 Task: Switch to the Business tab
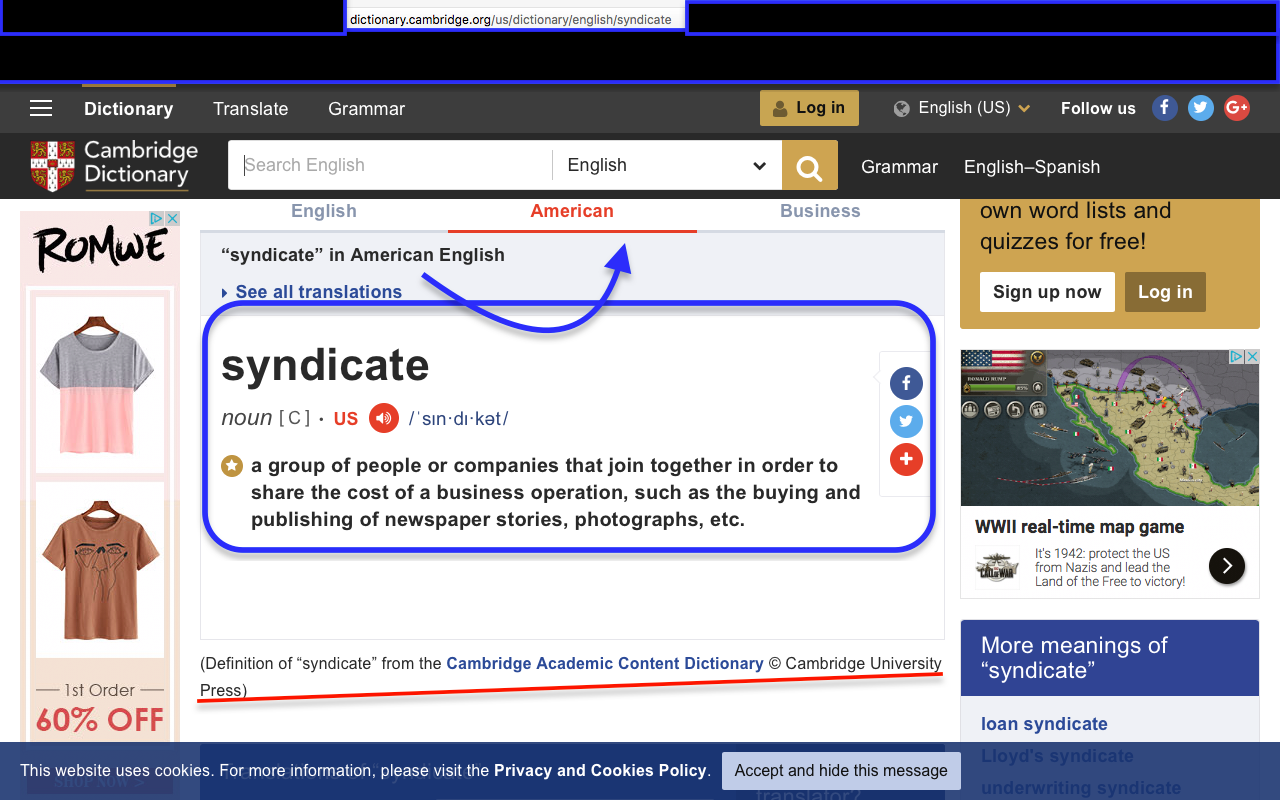click(820, 211)
